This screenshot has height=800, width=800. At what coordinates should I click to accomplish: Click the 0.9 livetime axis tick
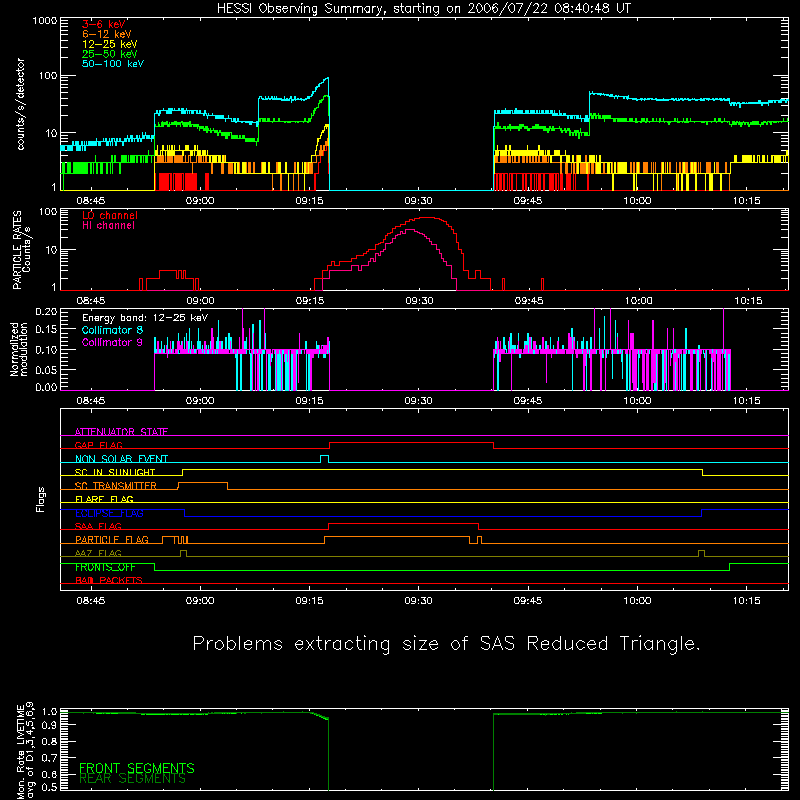(x=49, y=724)
